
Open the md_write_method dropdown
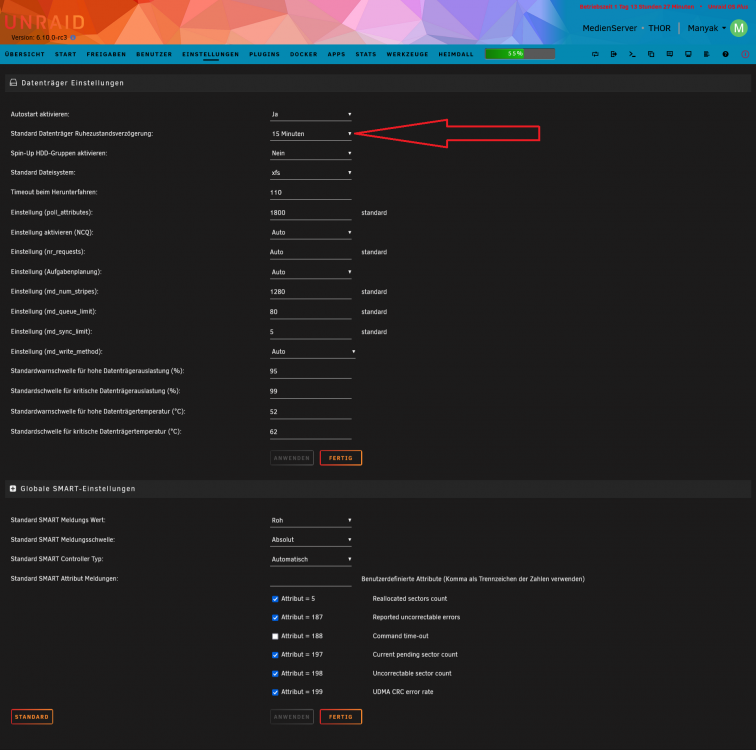click(312, 351)
